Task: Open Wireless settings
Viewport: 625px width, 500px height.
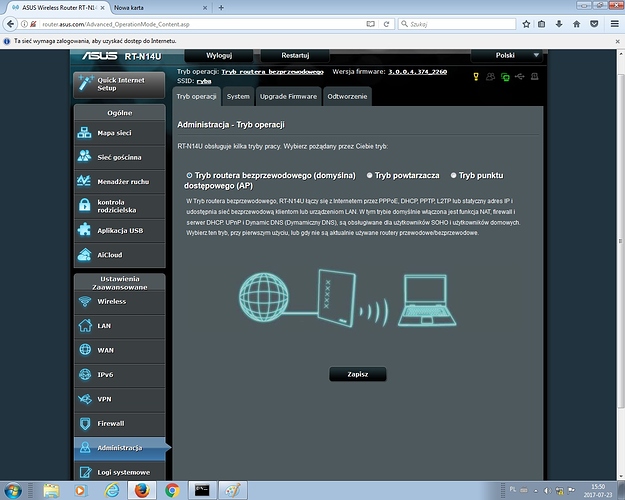Action: [x=120, y=301]
